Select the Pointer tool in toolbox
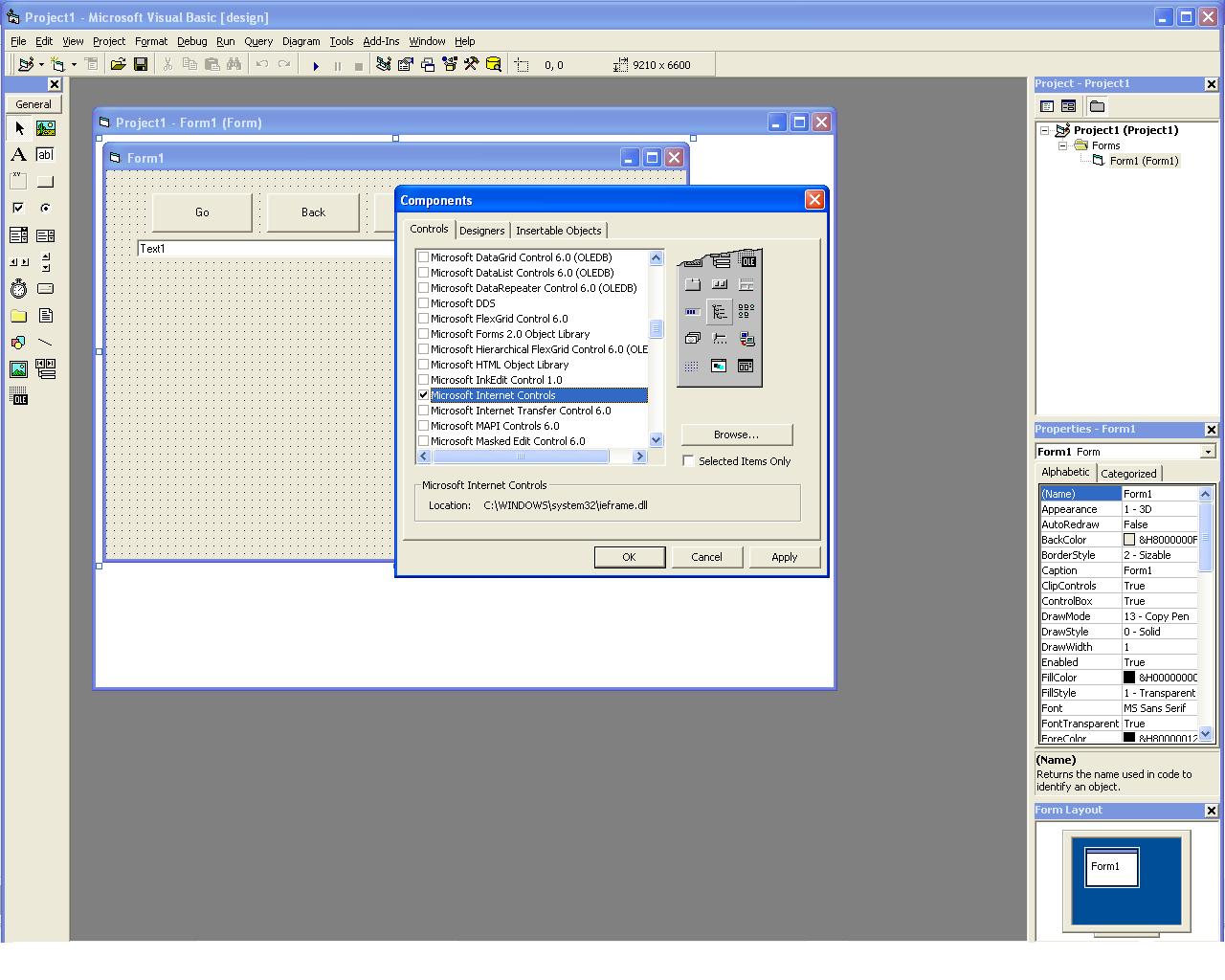Viewport: 1225px width, 980px height. [x=19, y=128]
